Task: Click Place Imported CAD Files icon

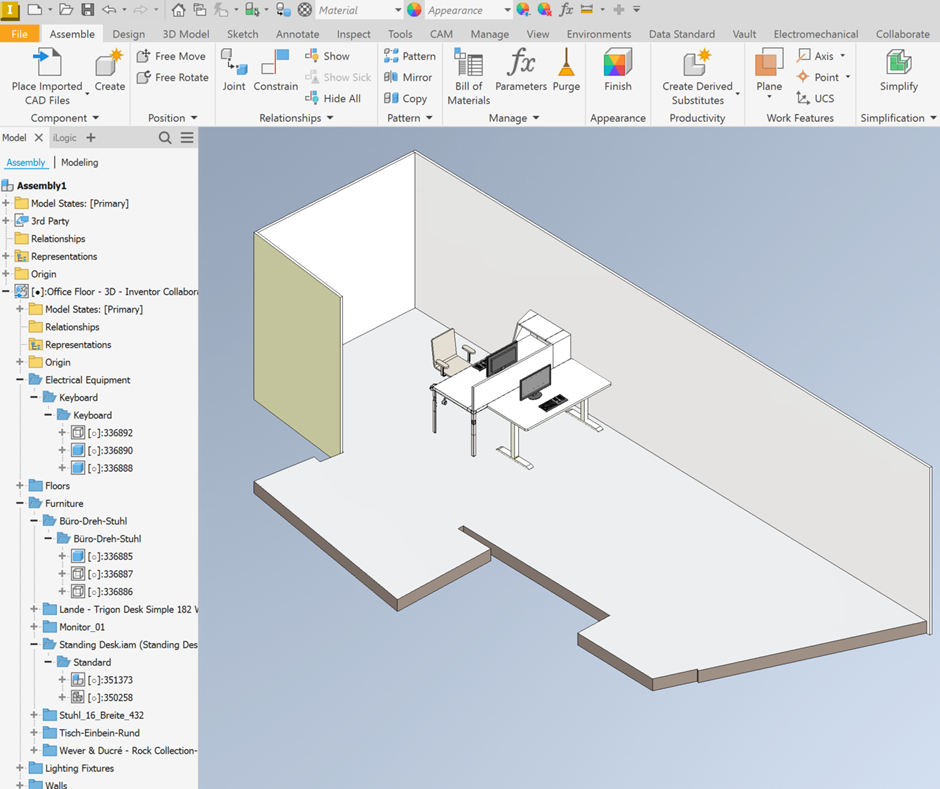Action: click(47, 64)
